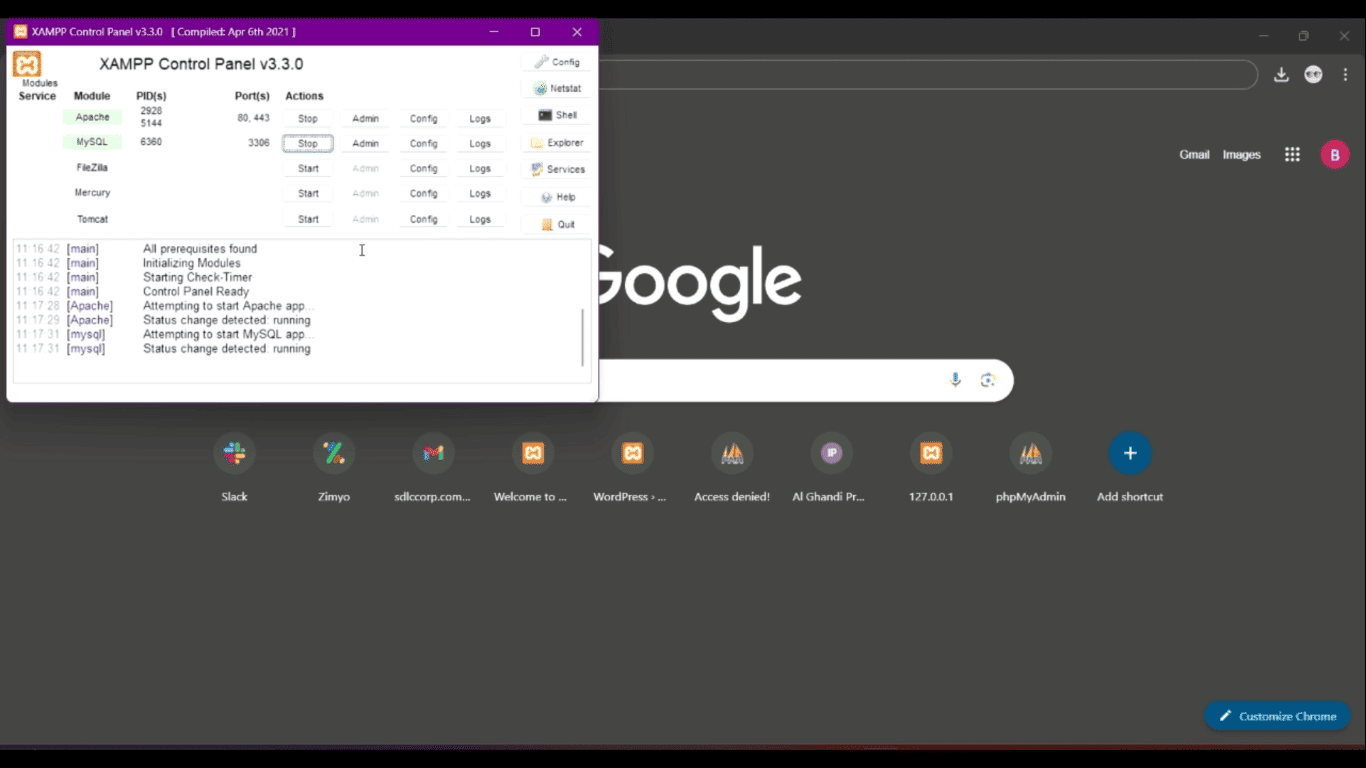This screenshot has height=768, width=1366.
Task: Open MySQL Config menu
Action: click(x=424, y=143)
